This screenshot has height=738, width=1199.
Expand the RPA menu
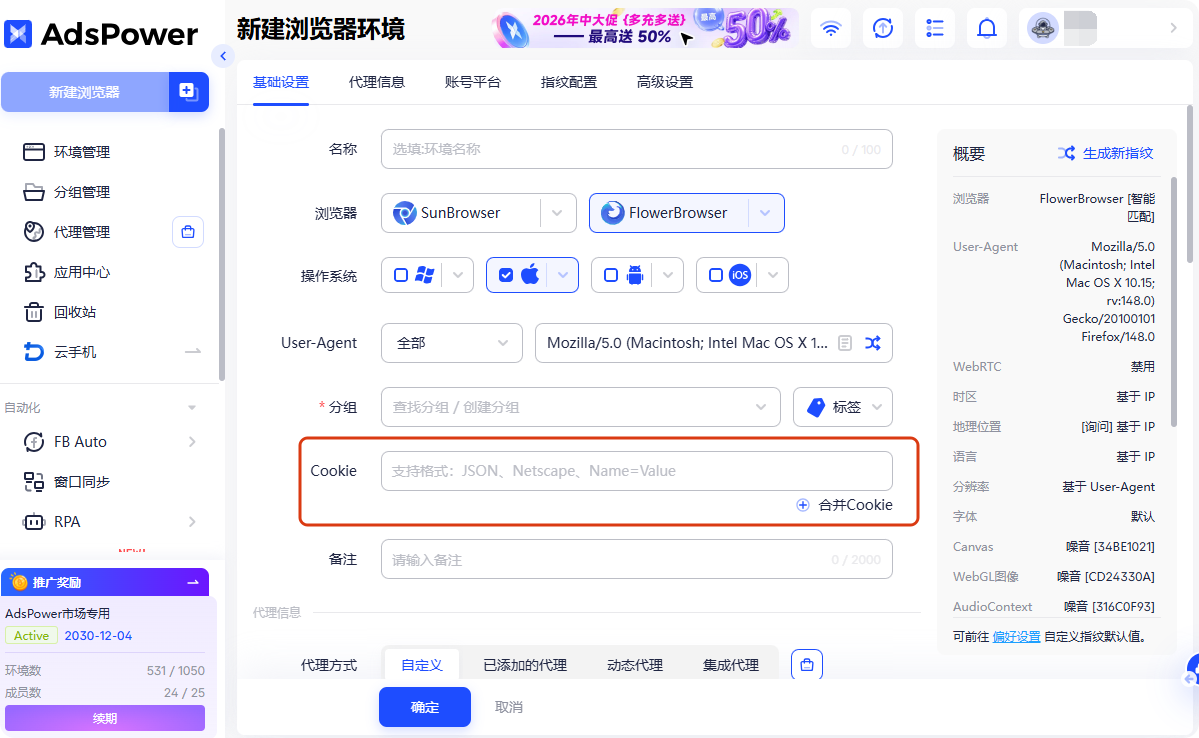tap(192, 522)
